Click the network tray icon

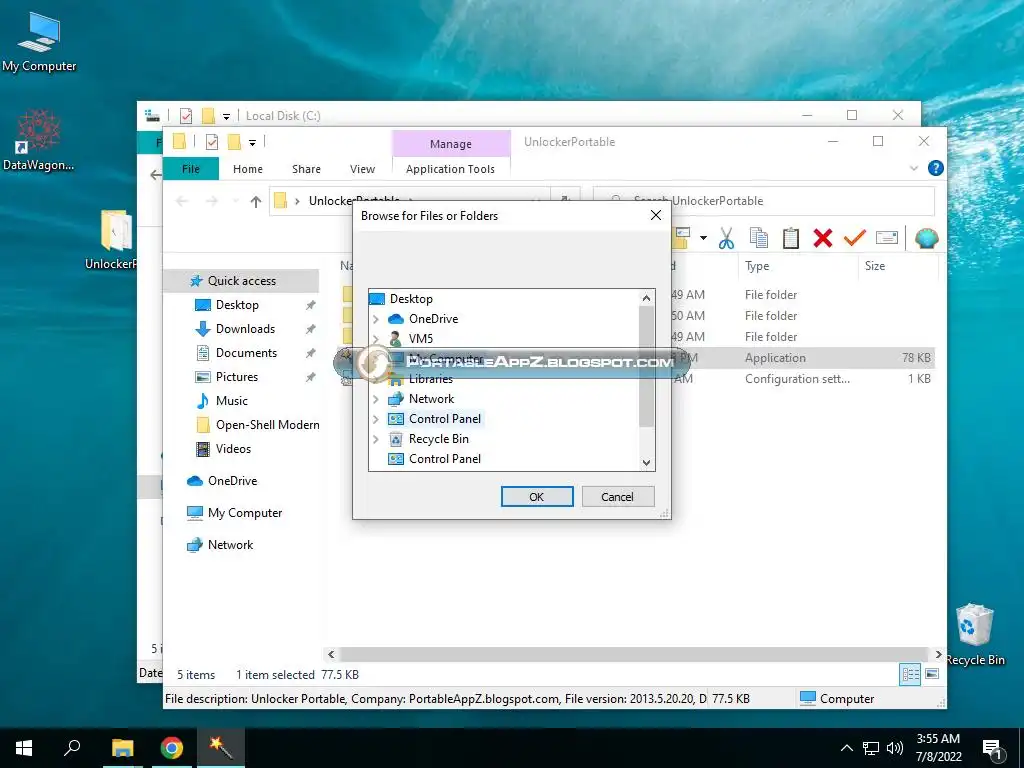871,748
